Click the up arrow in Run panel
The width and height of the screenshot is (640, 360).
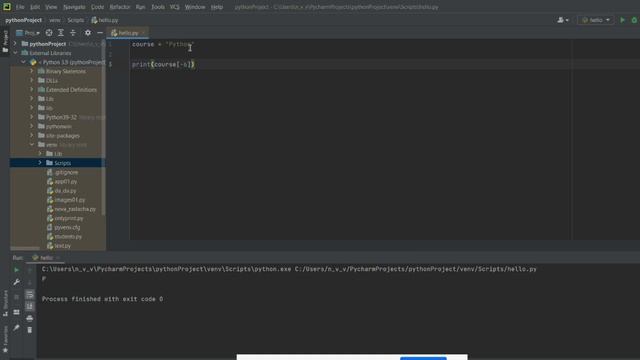coord(30,270)
